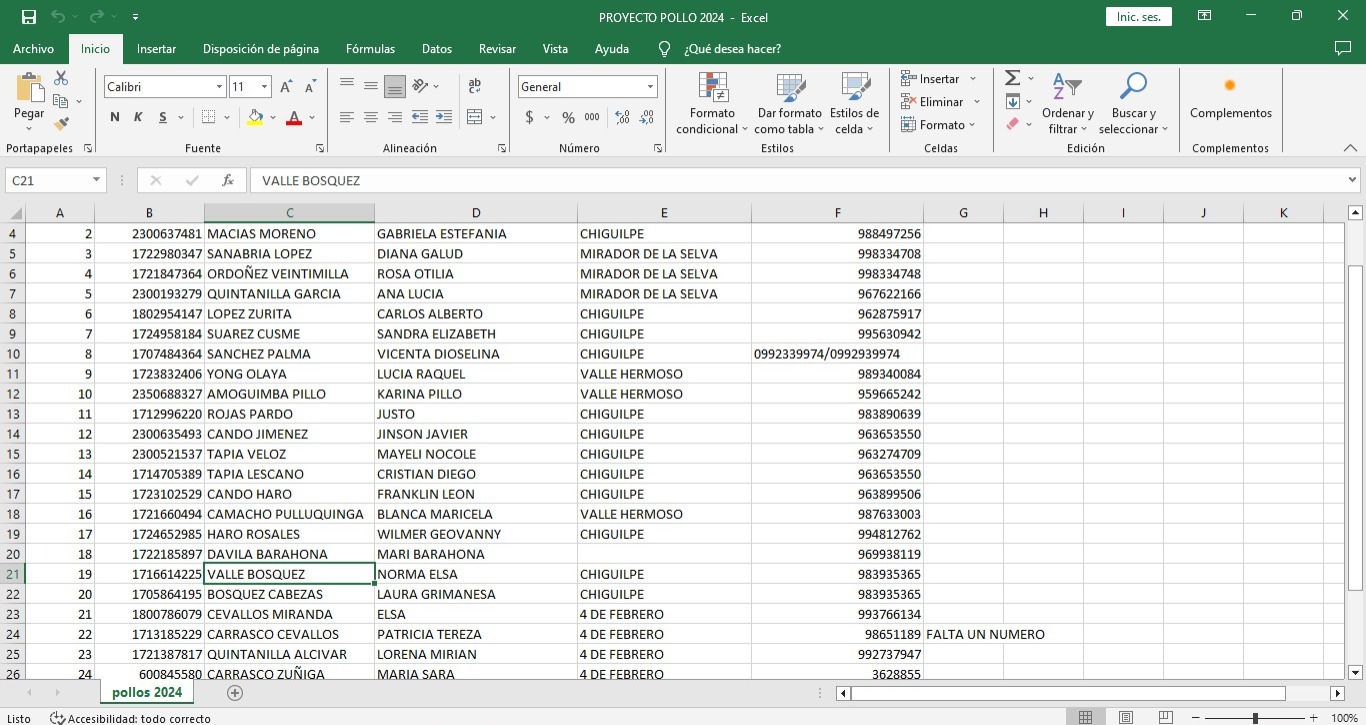
Task: Open the Name Box dropdown arrow
Action: point(97,181)
